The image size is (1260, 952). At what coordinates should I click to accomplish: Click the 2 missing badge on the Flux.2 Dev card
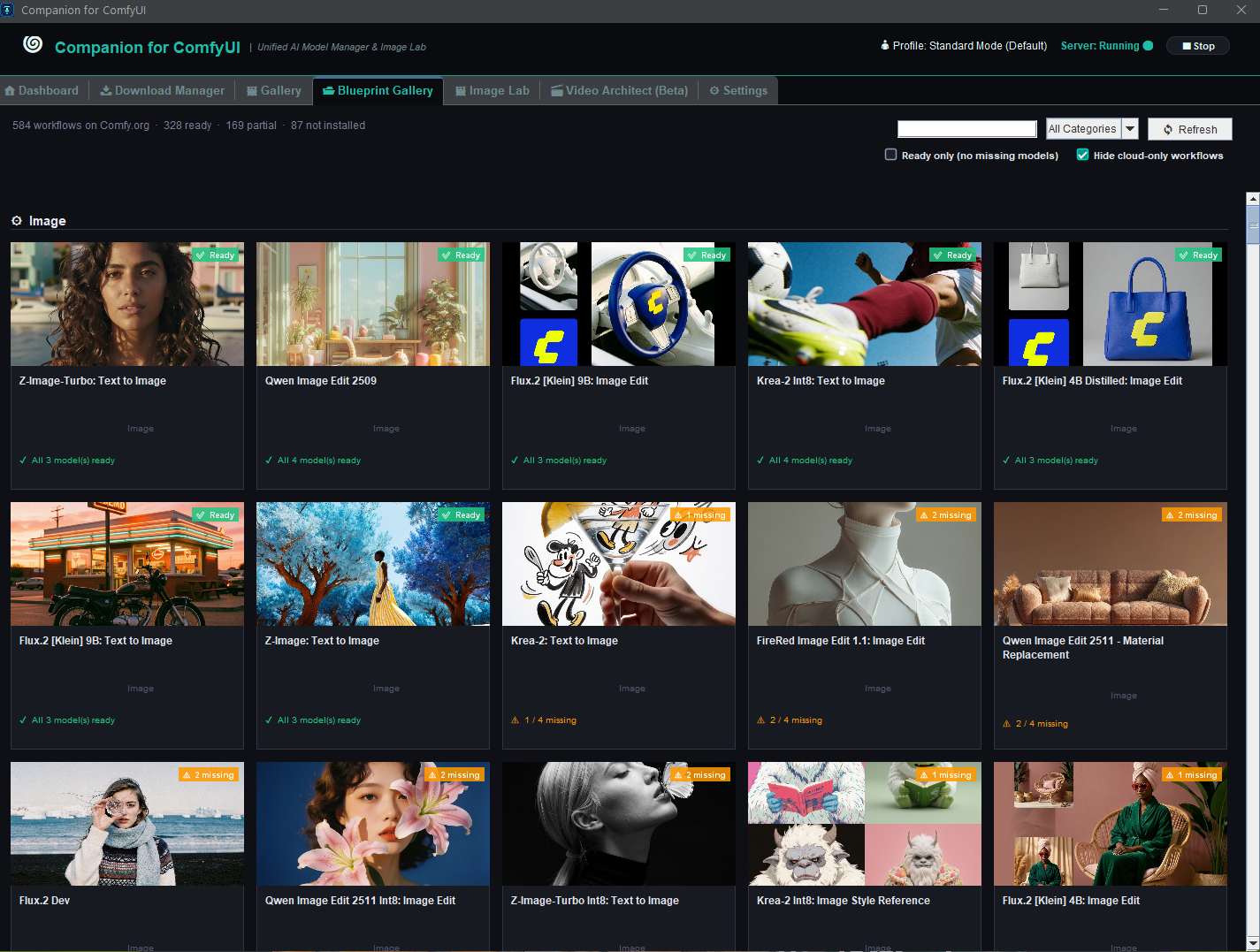(208, 774)
